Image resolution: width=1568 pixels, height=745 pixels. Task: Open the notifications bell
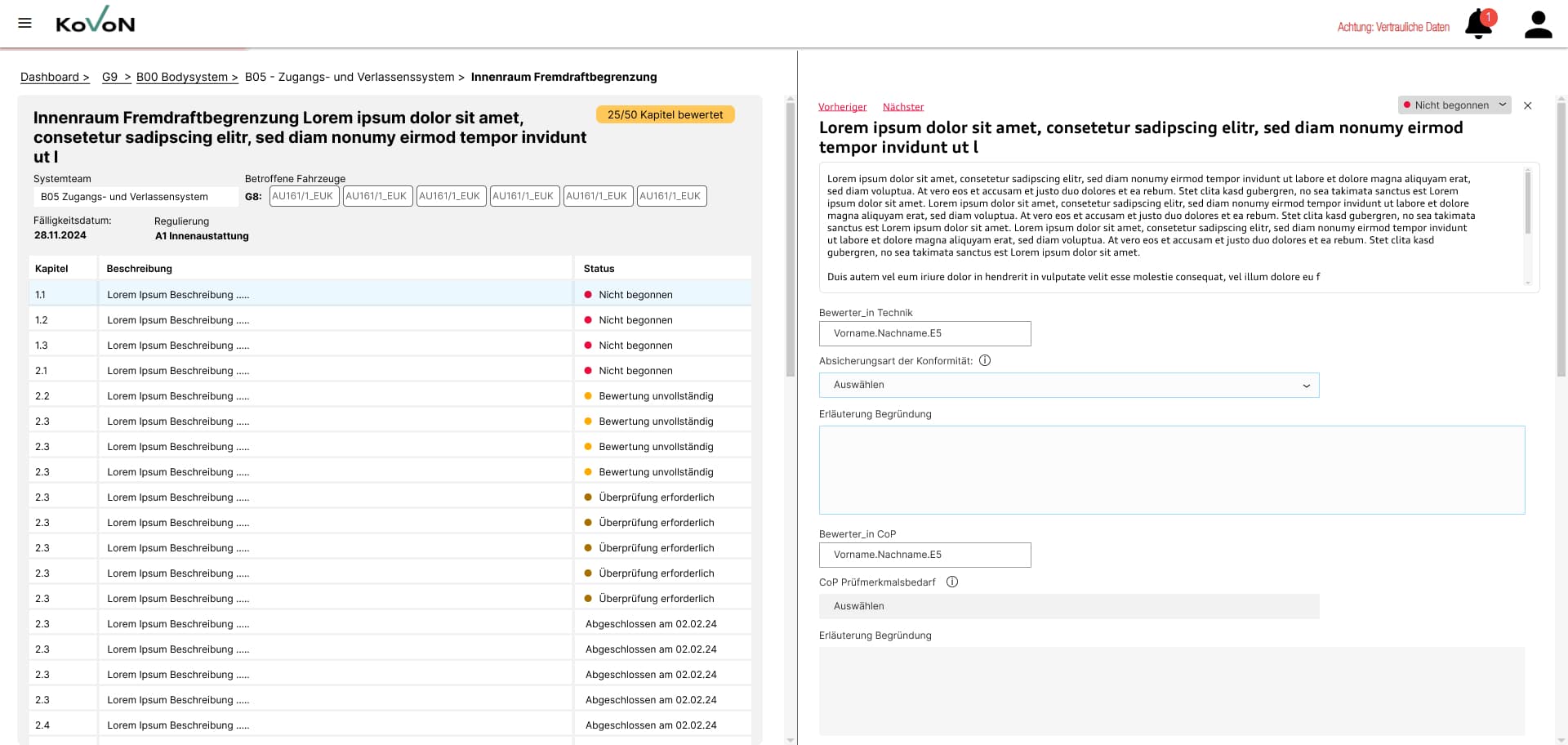[x=1478, y=25]
